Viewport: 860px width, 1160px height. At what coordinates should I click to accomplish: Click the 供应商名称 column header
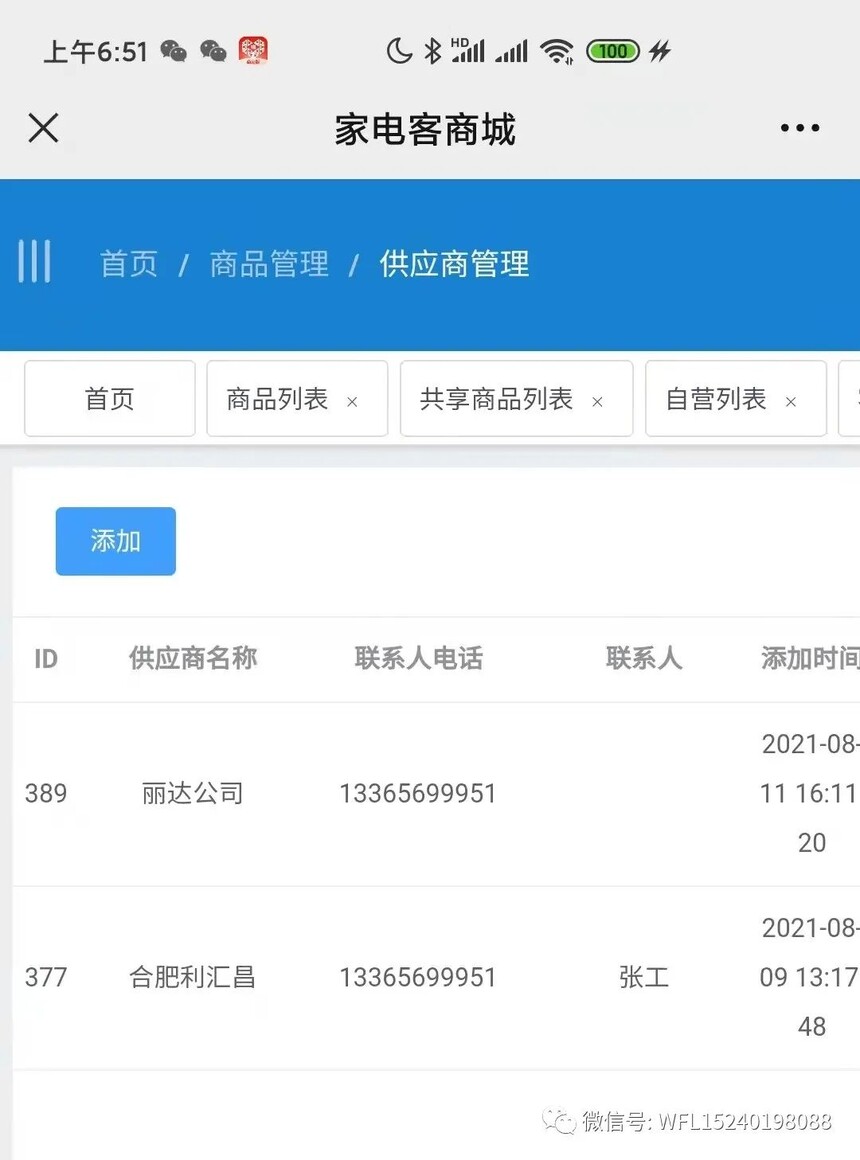pos(192,658)
